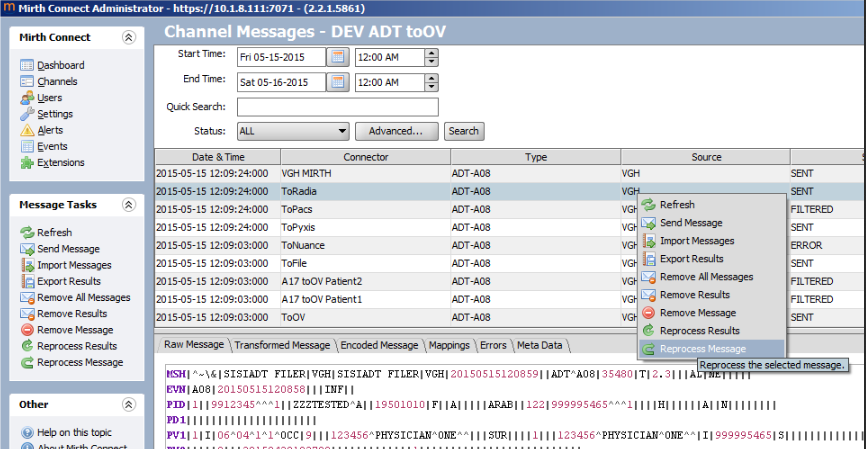The width and height of the screenshot is (866, 449).
Task: Click Remove All Messages icon in Message Tasks panel
Action: [27, 298]
